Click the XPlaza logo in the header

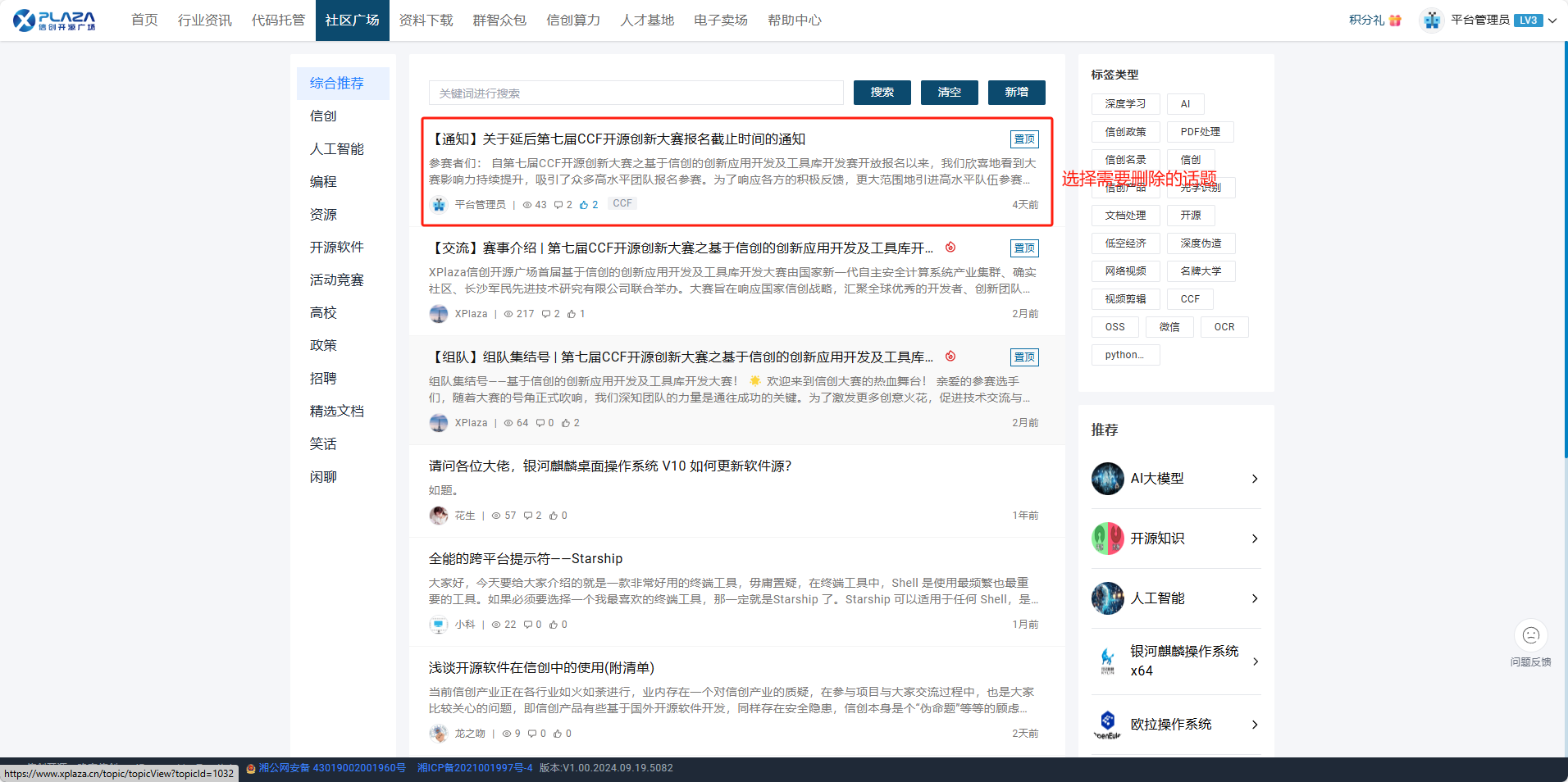[54, 20]
